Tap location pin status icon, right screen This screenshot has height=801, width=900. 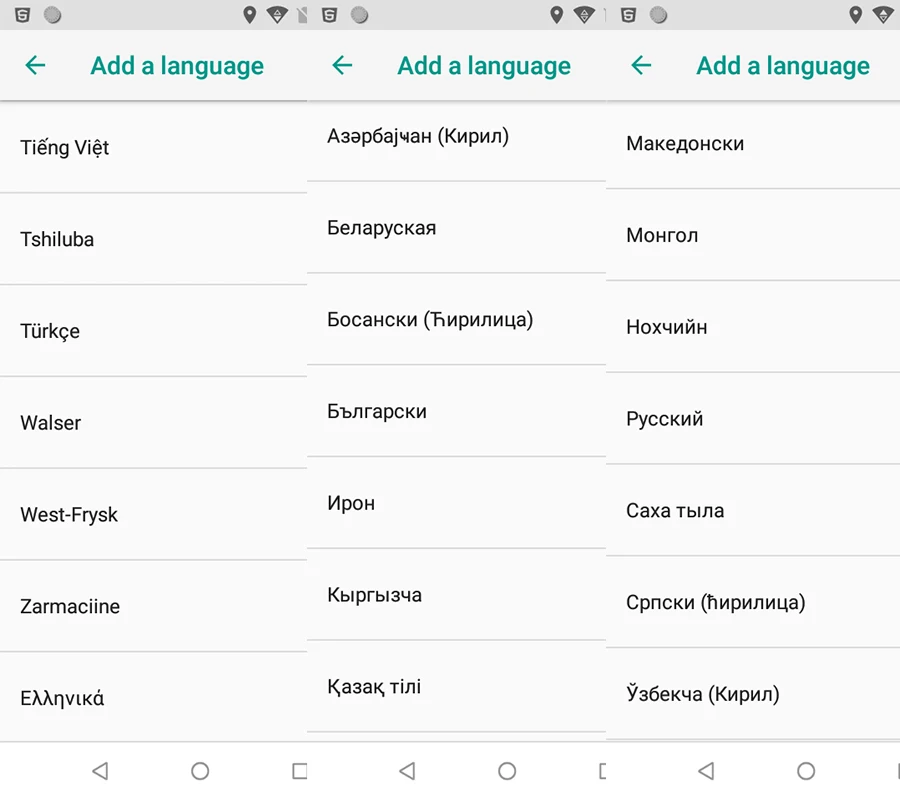pyautogui.click(x=855, y=15)
